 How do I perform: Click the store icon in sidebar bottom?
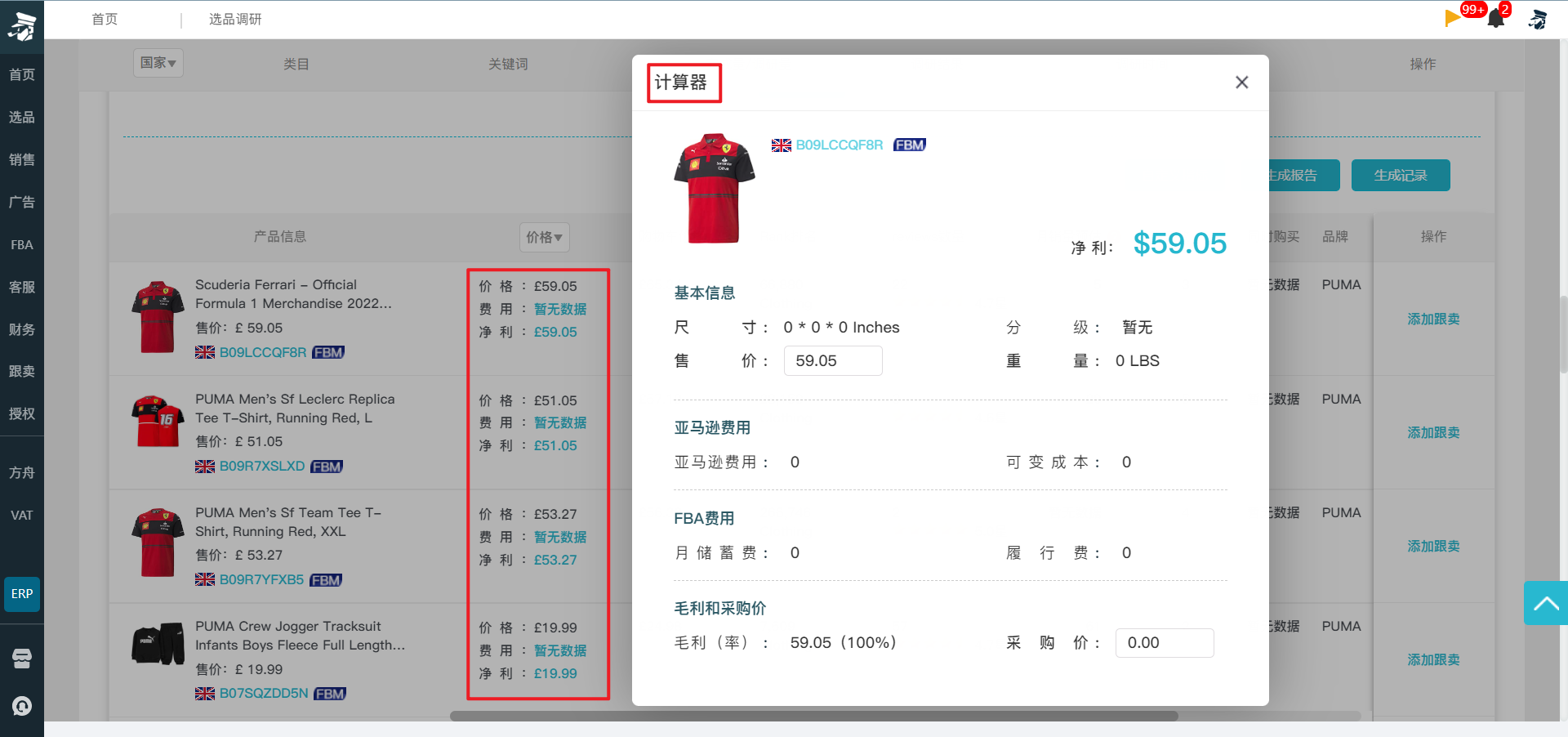pos(22,658)
